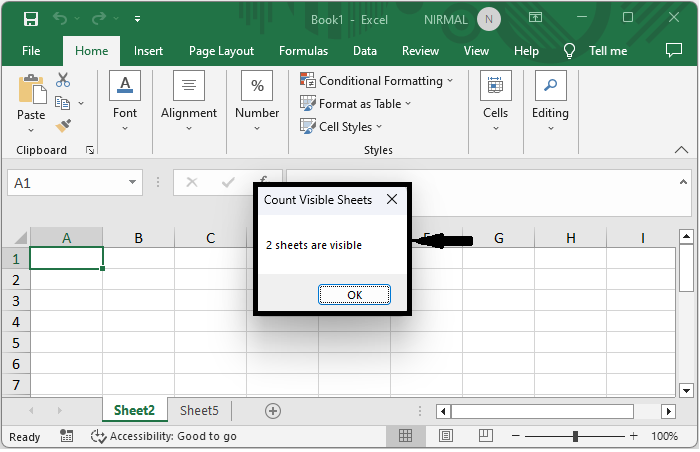Image resolution: width=700 pixels, height=452 pixels.
Task: Click the Cut scissors icon
Action: (63, 80)
